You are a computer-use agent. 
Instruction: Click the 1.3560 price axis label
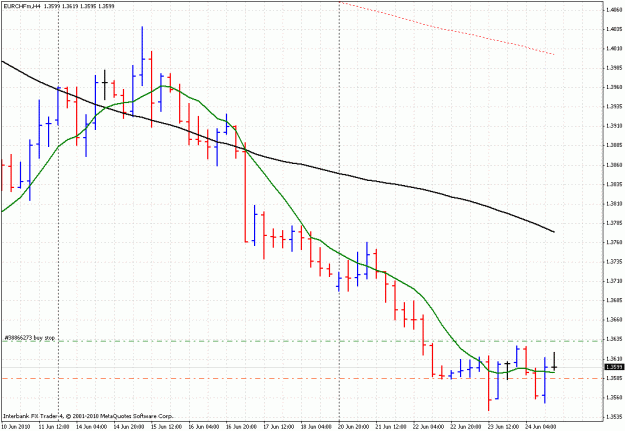[x=614, y=397]
